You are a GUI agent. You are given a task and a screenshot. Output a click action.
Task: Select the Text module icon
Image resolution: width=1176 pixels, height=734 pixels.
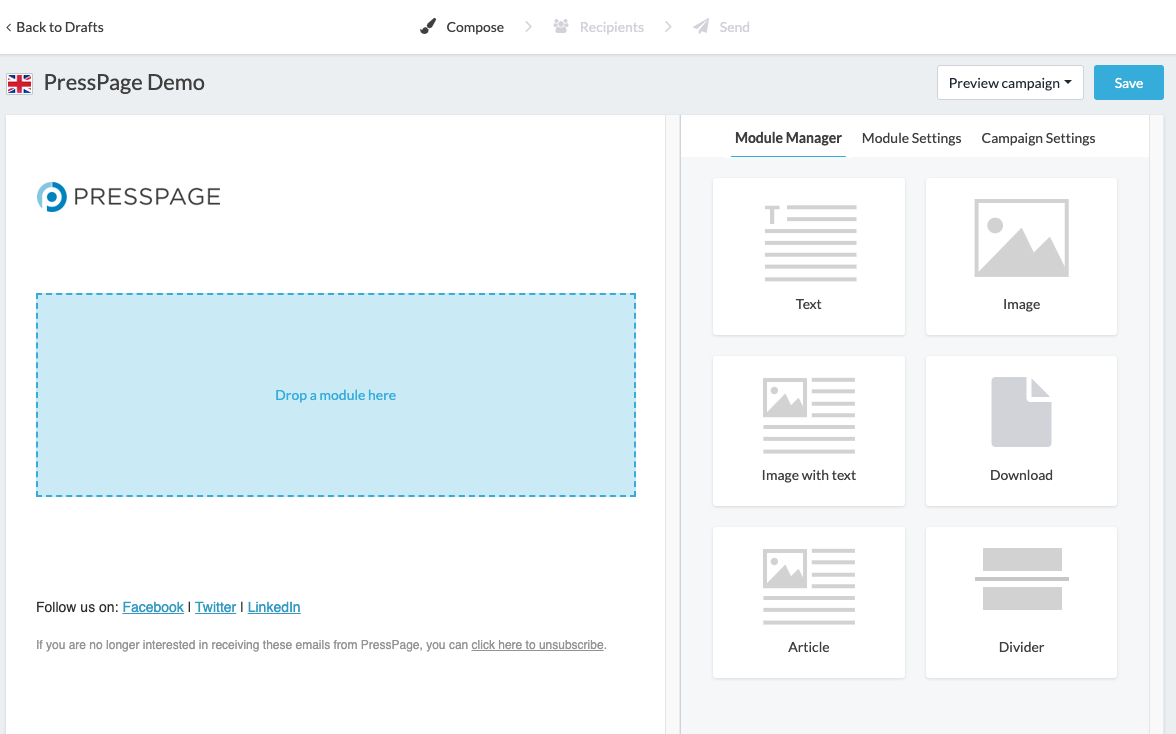[808, 238]
